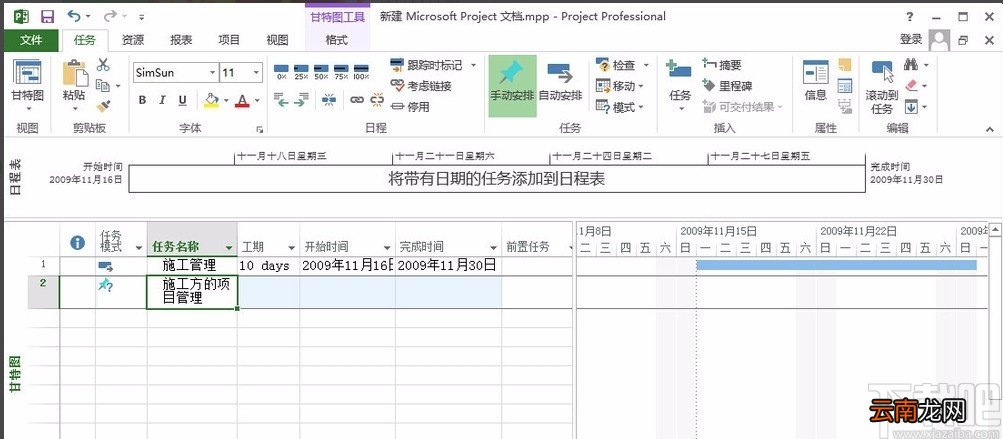Toggle Bold formatting
Image resolution: width=1003 pixels, height=439 pixels.
(143, 100)
